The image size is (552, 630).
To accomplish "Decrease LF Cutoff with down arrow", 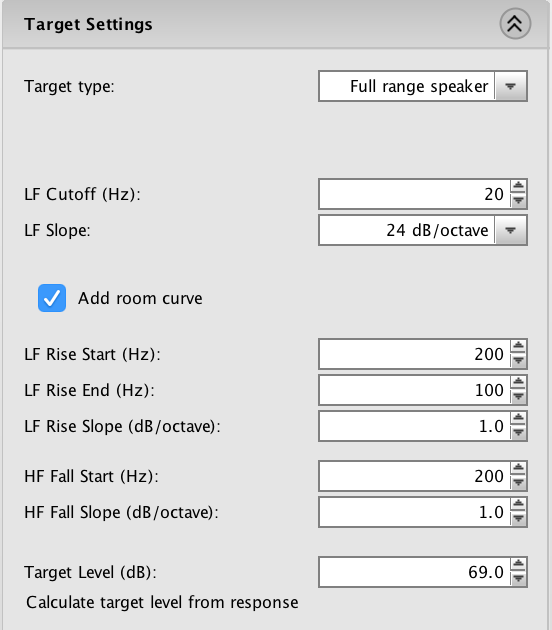I will [x=519, y=201].
